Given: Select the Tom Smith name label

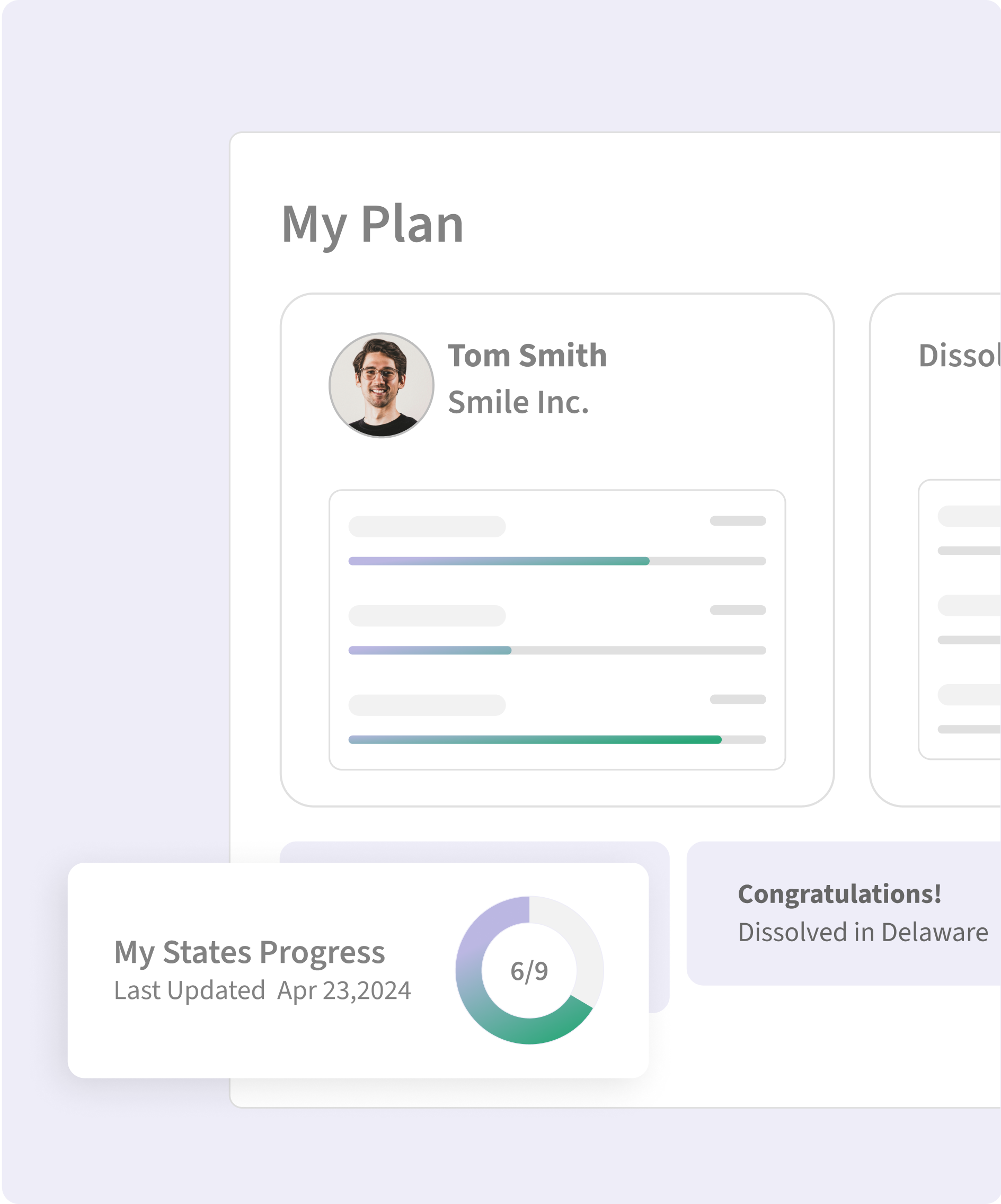Looking at the screenshot, I should pyautogui.click(x=527, y=356).
